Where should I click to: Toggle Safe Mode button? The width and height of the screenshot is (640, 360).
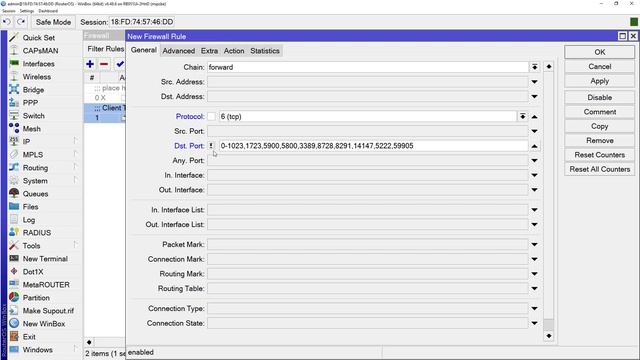(53, 22)
